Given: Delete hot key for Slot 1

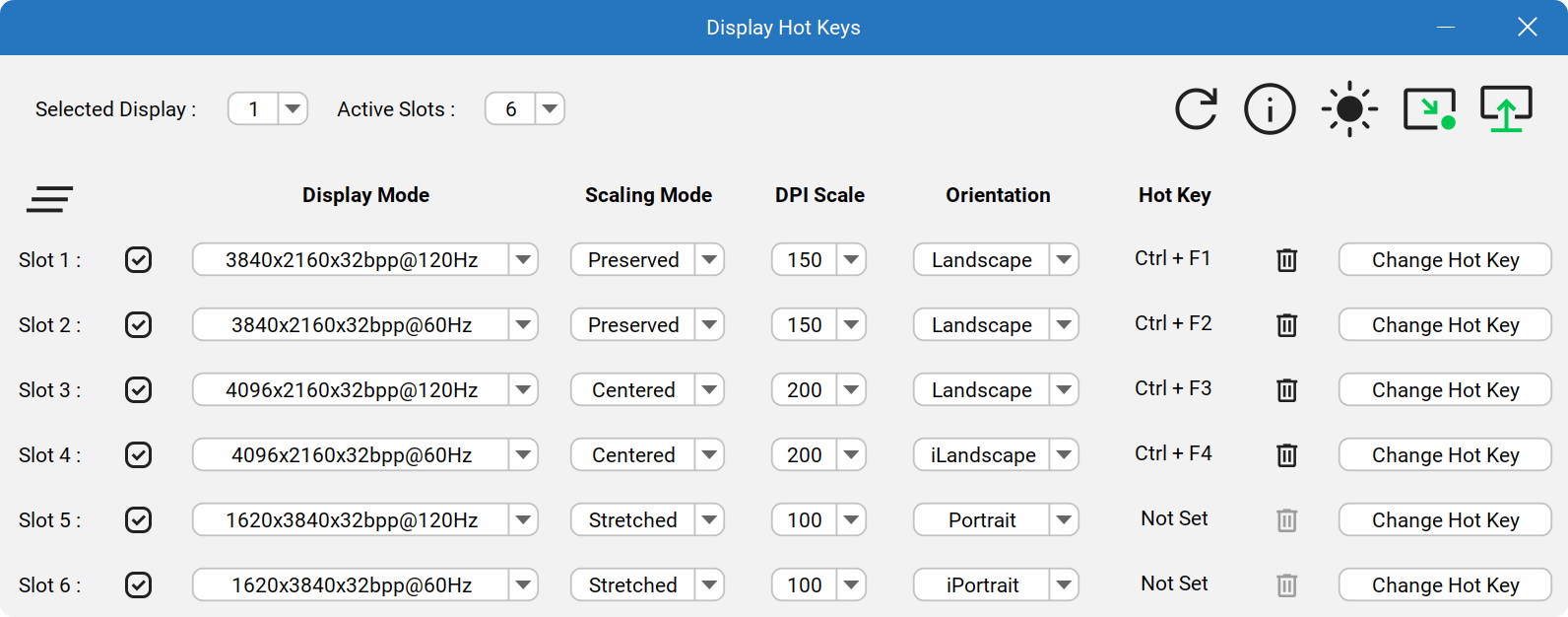Looking at the screenshot, I should tap(1286, 260).
